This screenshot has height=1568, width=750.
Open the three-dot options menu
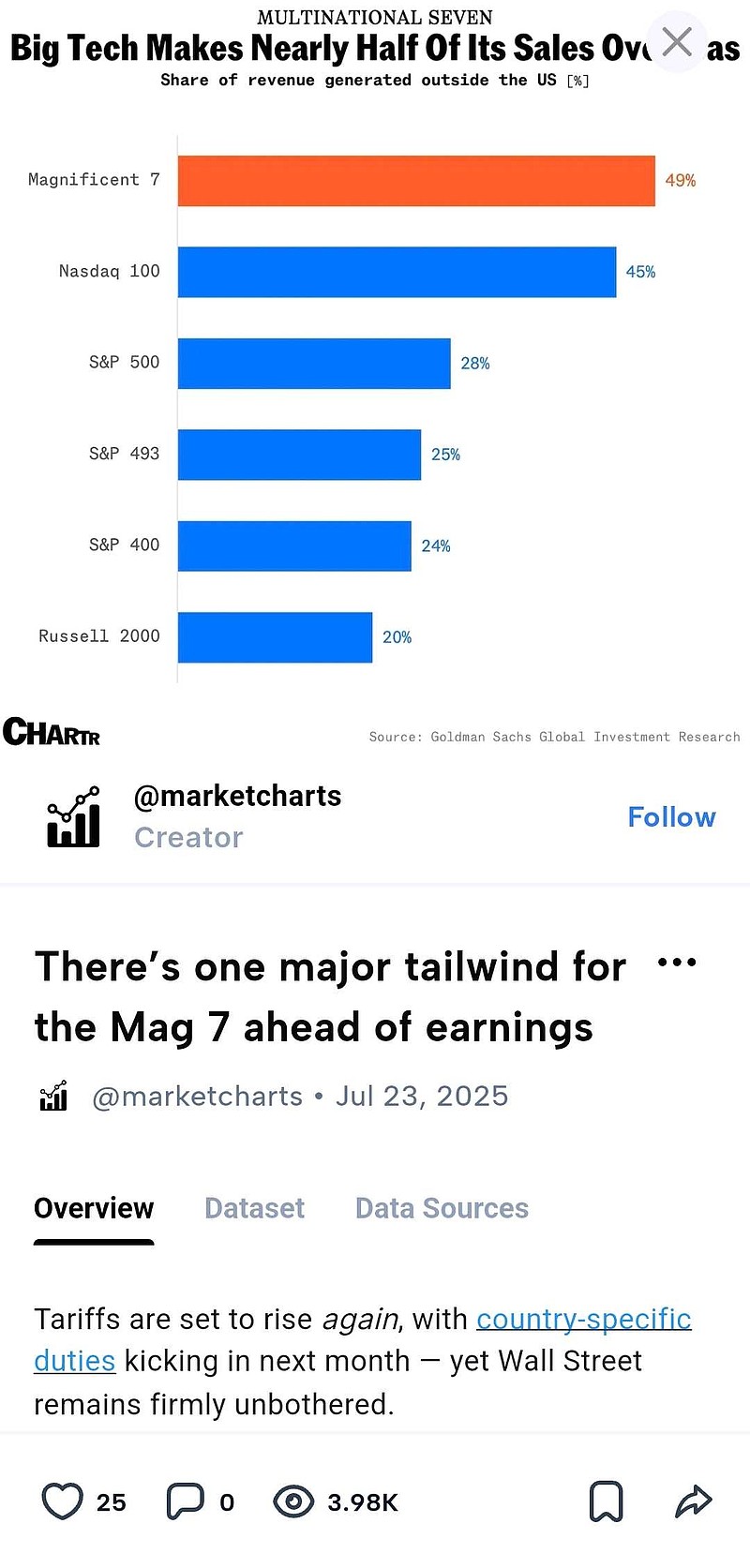point(677,963)
